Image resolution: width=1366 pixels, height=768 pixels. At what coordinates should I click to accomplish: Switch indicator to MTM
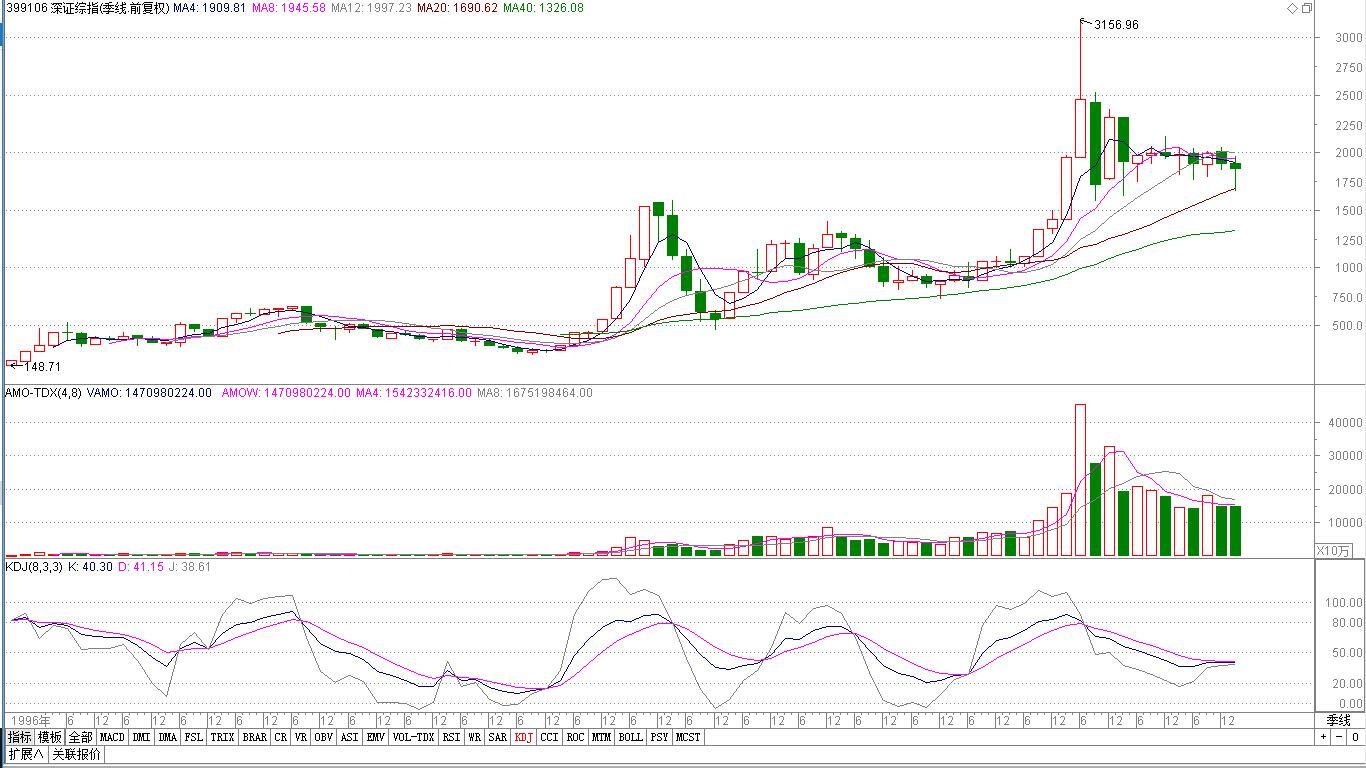[601, 737]
